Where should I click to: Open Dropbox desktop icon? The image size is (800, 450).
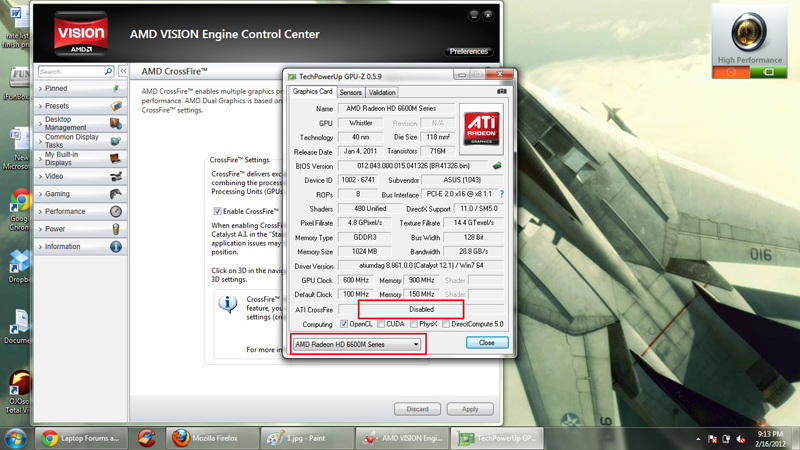pyautogui.click(x=19, y=267)
